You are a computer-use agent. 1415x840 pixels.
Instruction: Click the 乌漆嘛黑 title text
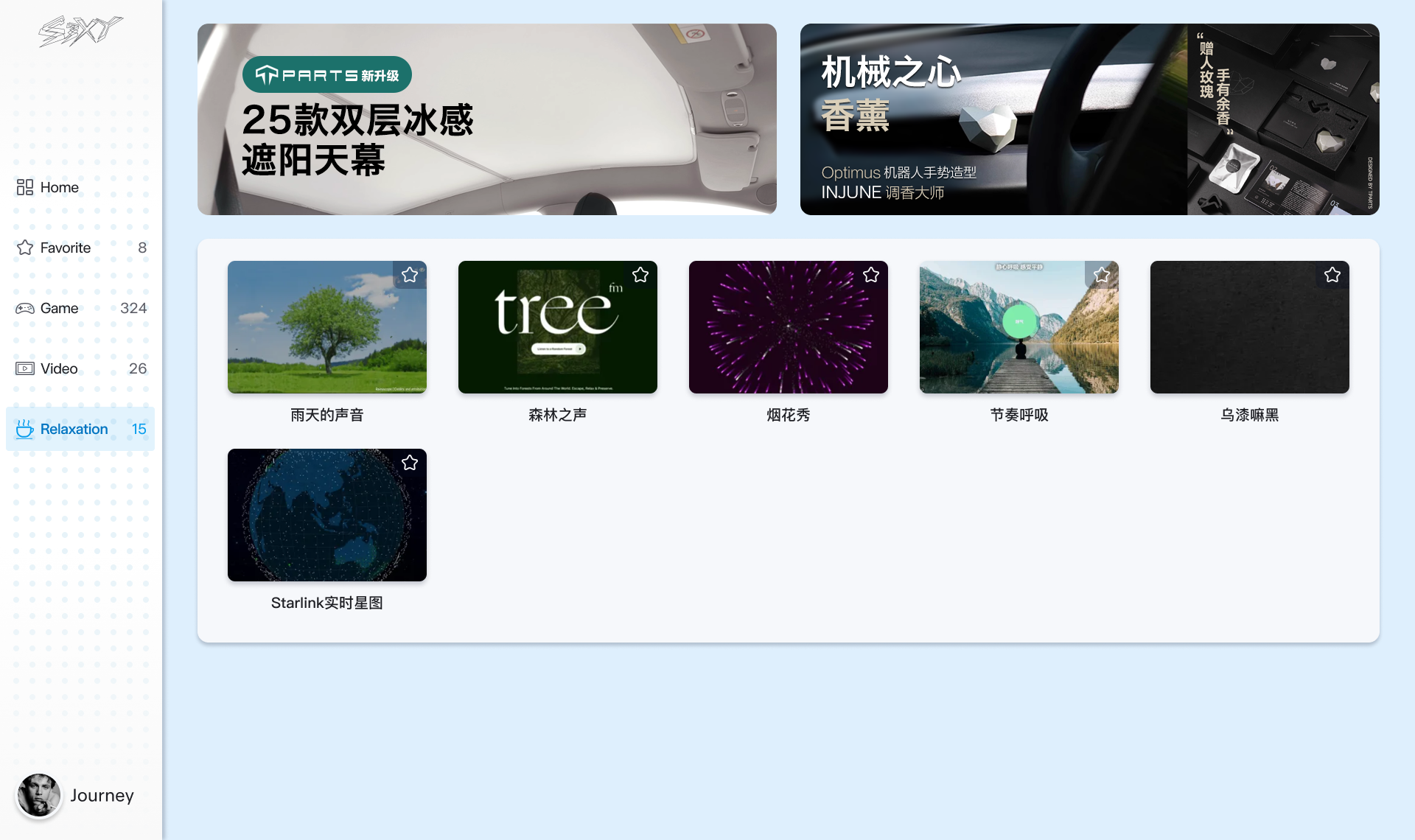click(1250, 415)
